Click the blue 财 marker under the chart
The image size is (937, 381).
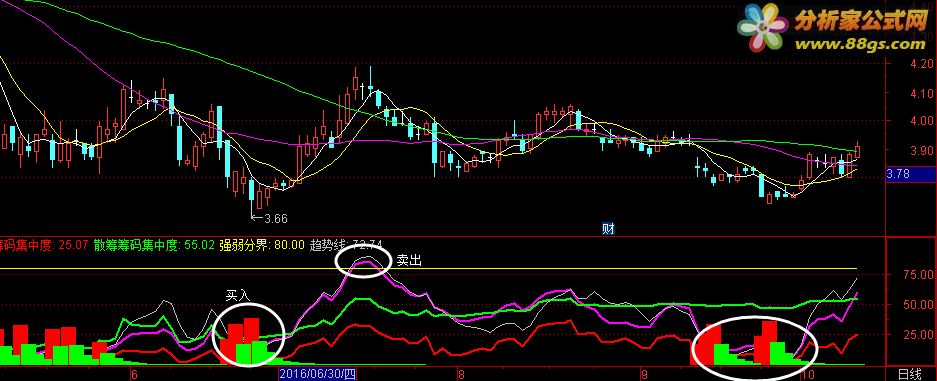click(608, 229)
